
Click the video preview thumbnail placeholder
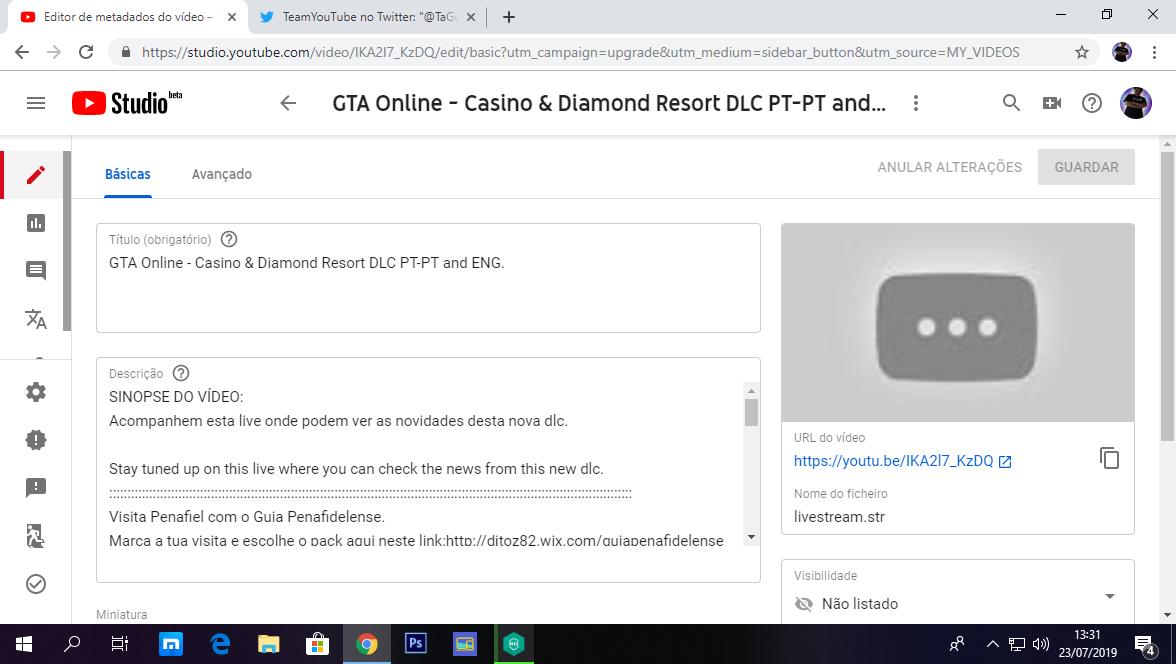pyautogui.click(x=958, y=323)
